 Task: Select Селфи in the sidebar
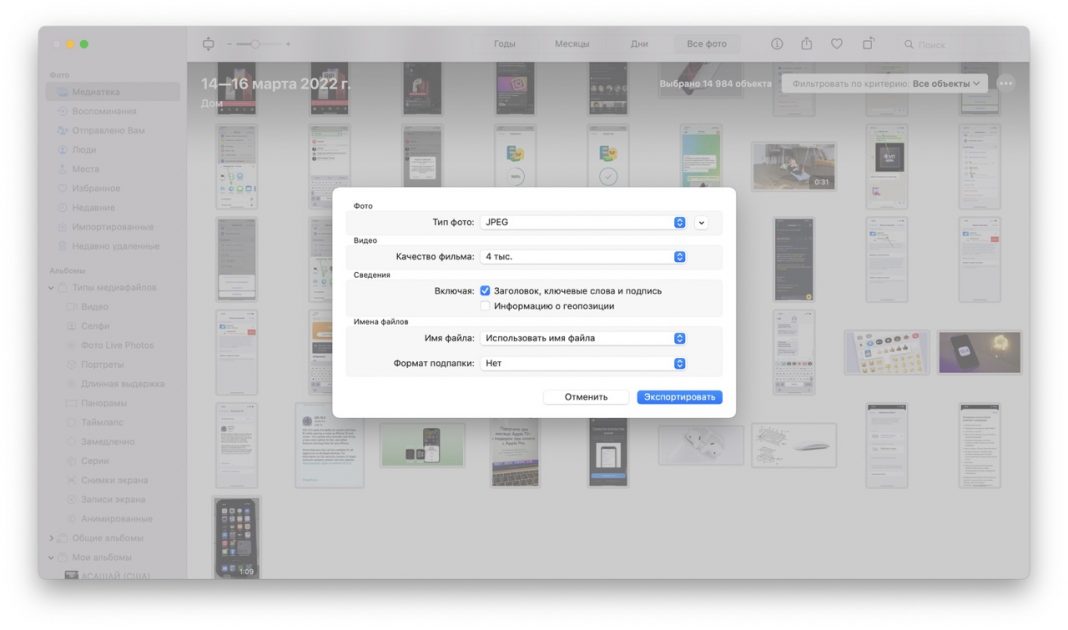tap(112, 326)
